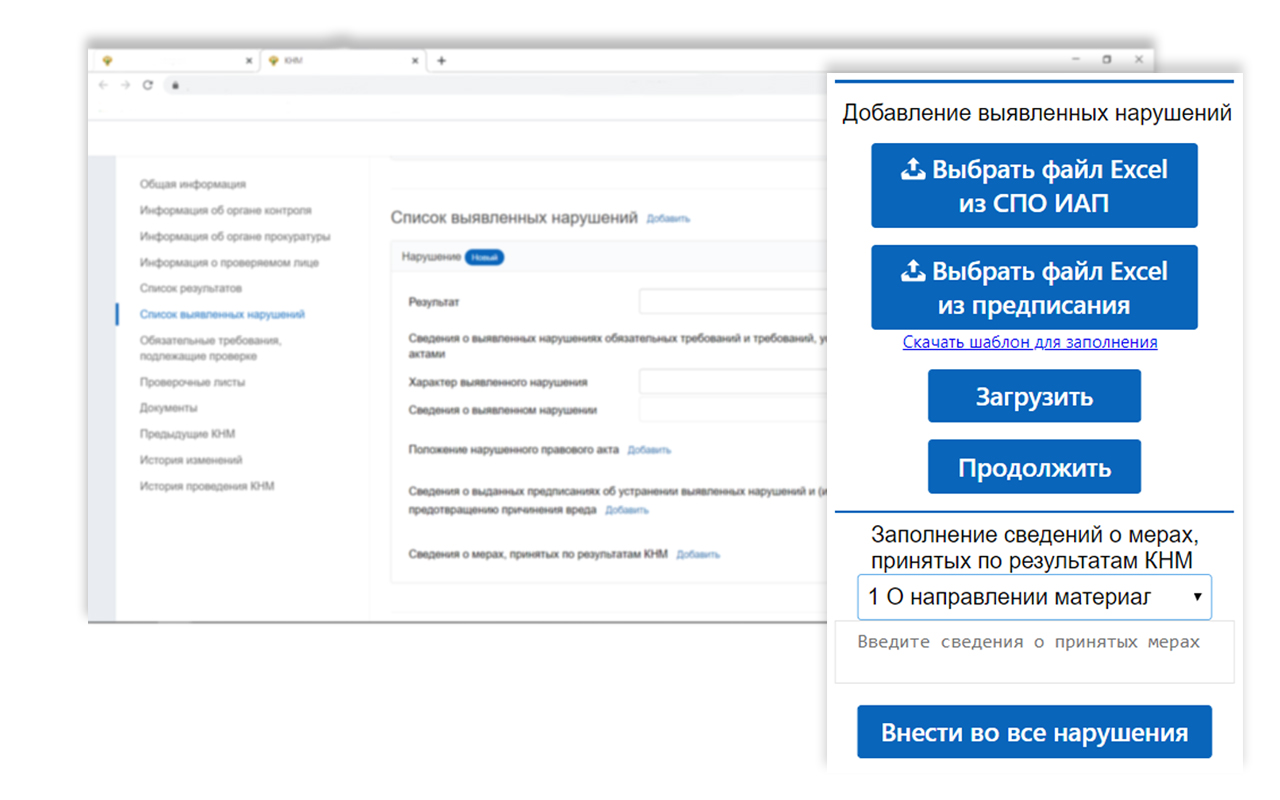Open Информация об органе контроля section

click(225, 210)
